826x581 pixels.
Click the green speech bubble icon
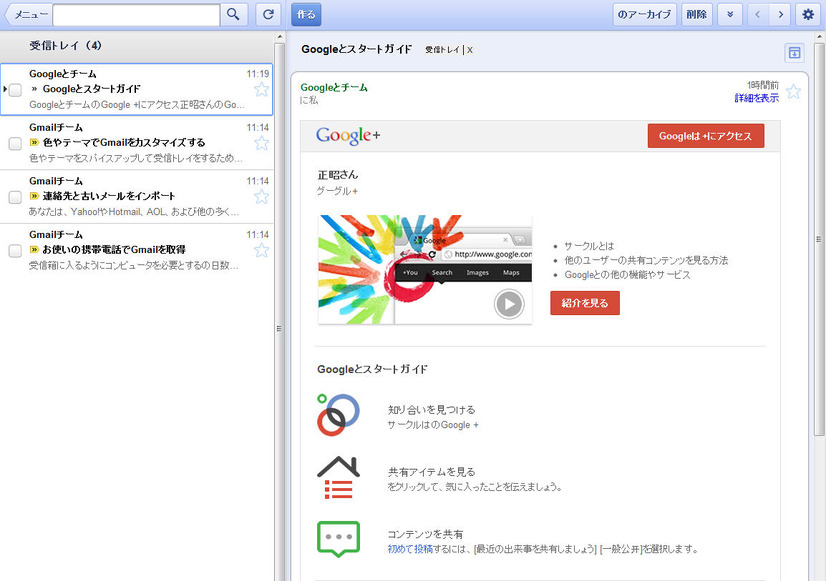tap(338, 539)
